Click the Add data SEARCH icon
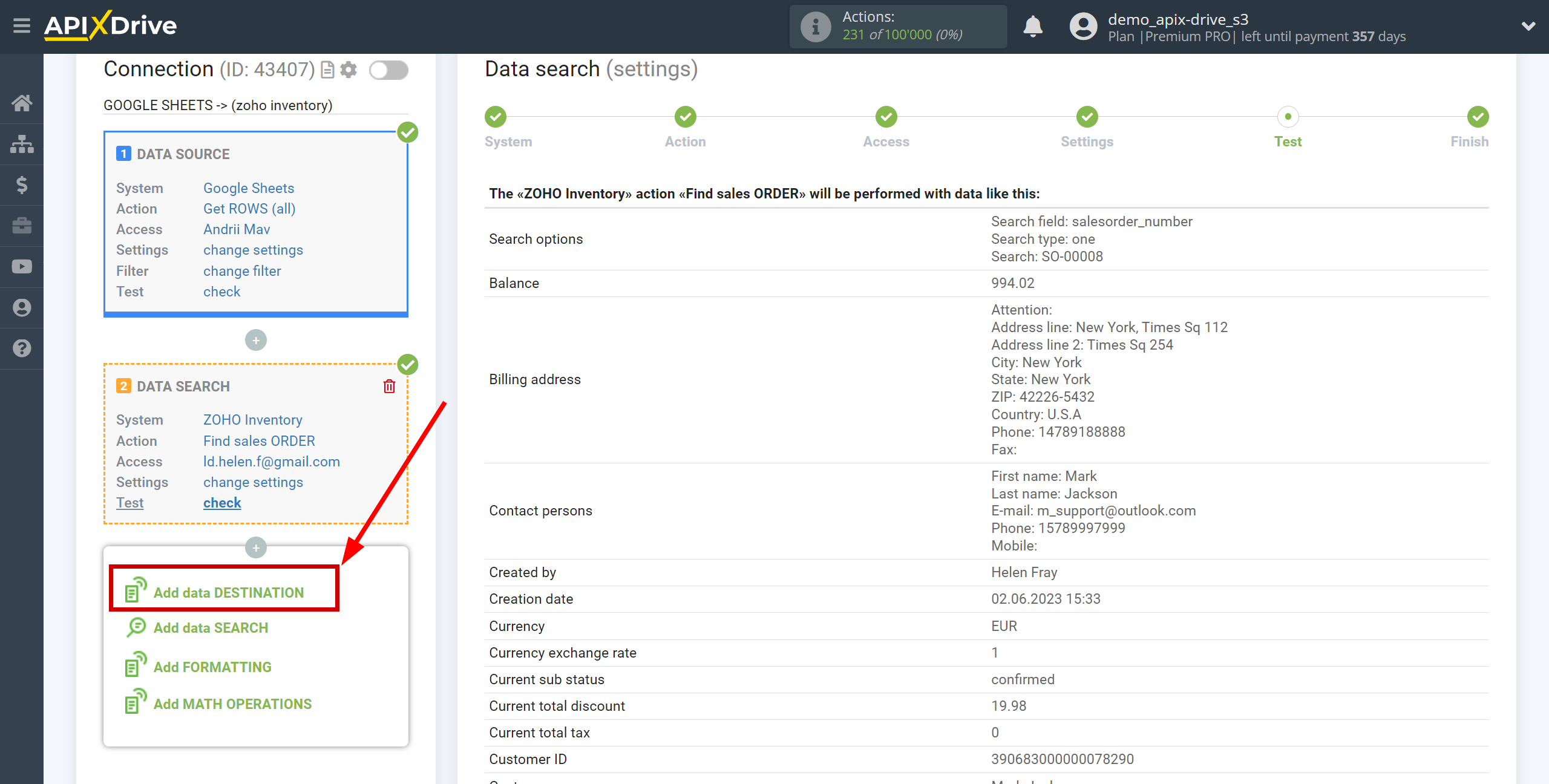This screenshot has width=1549, height=784. 136,627
